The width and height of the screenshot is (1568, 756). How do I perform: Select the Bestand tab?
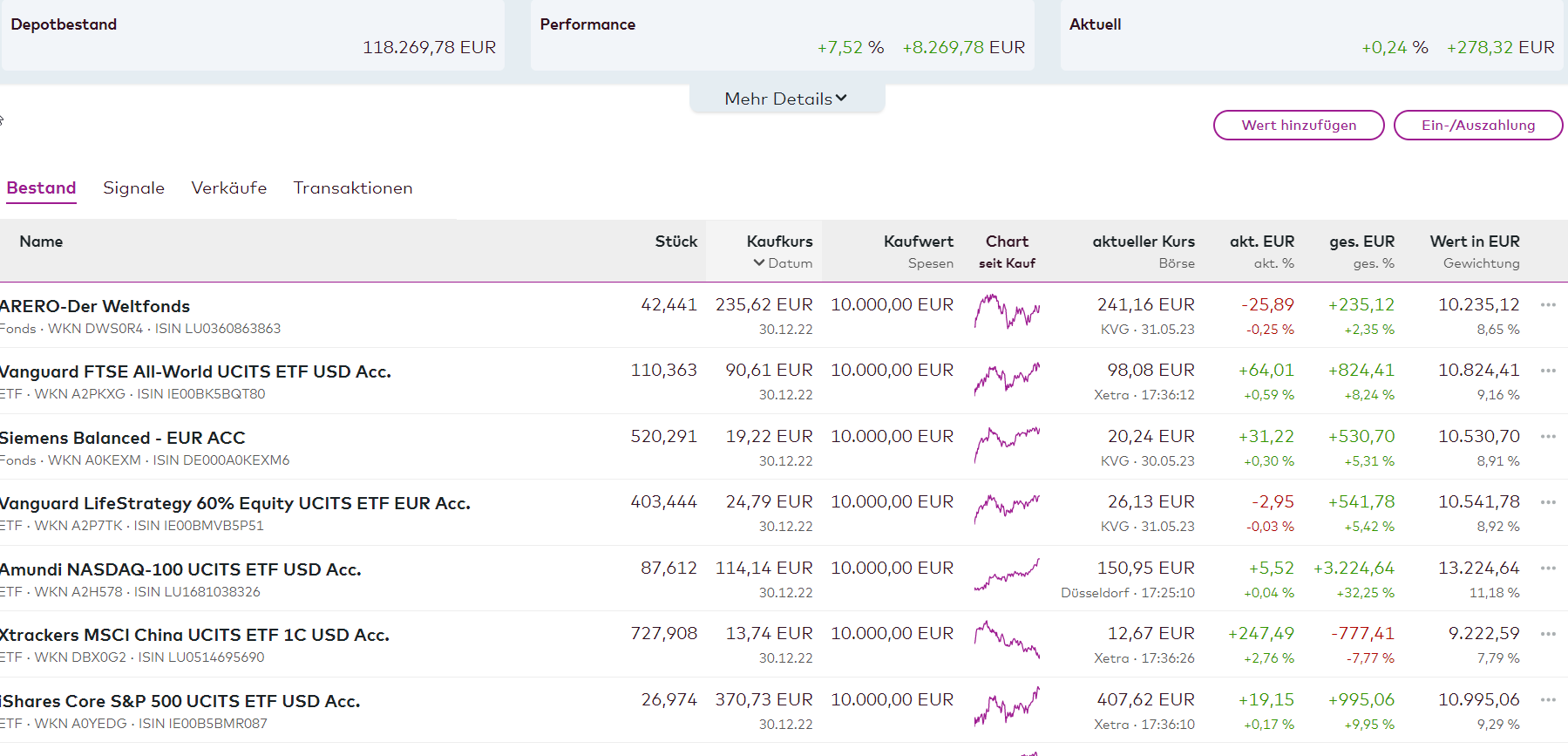tap(41, 188)
